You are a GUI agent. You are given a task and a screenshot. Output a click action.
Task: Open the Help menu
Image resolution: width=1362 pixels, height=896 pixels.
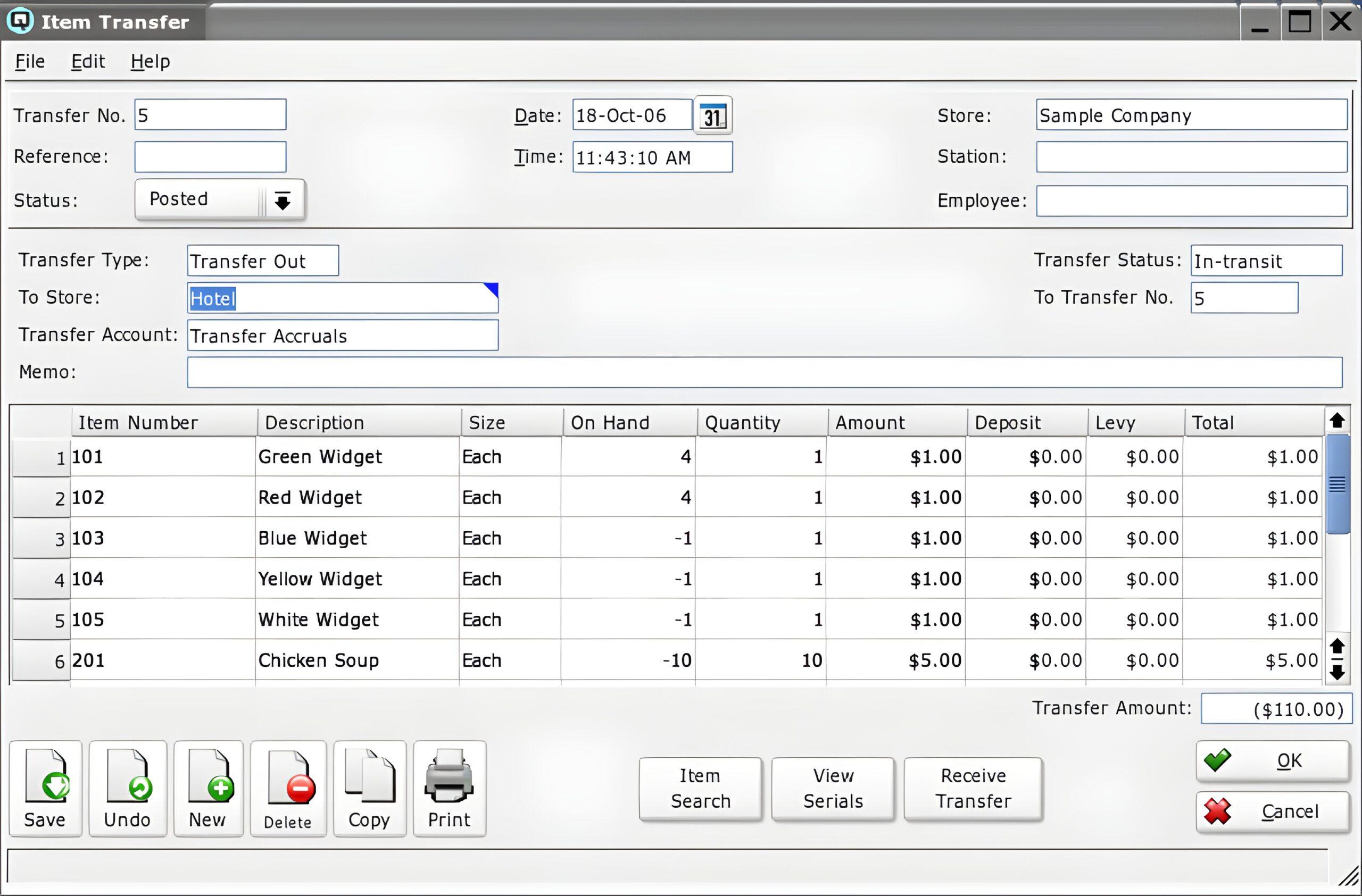[151, 61]
